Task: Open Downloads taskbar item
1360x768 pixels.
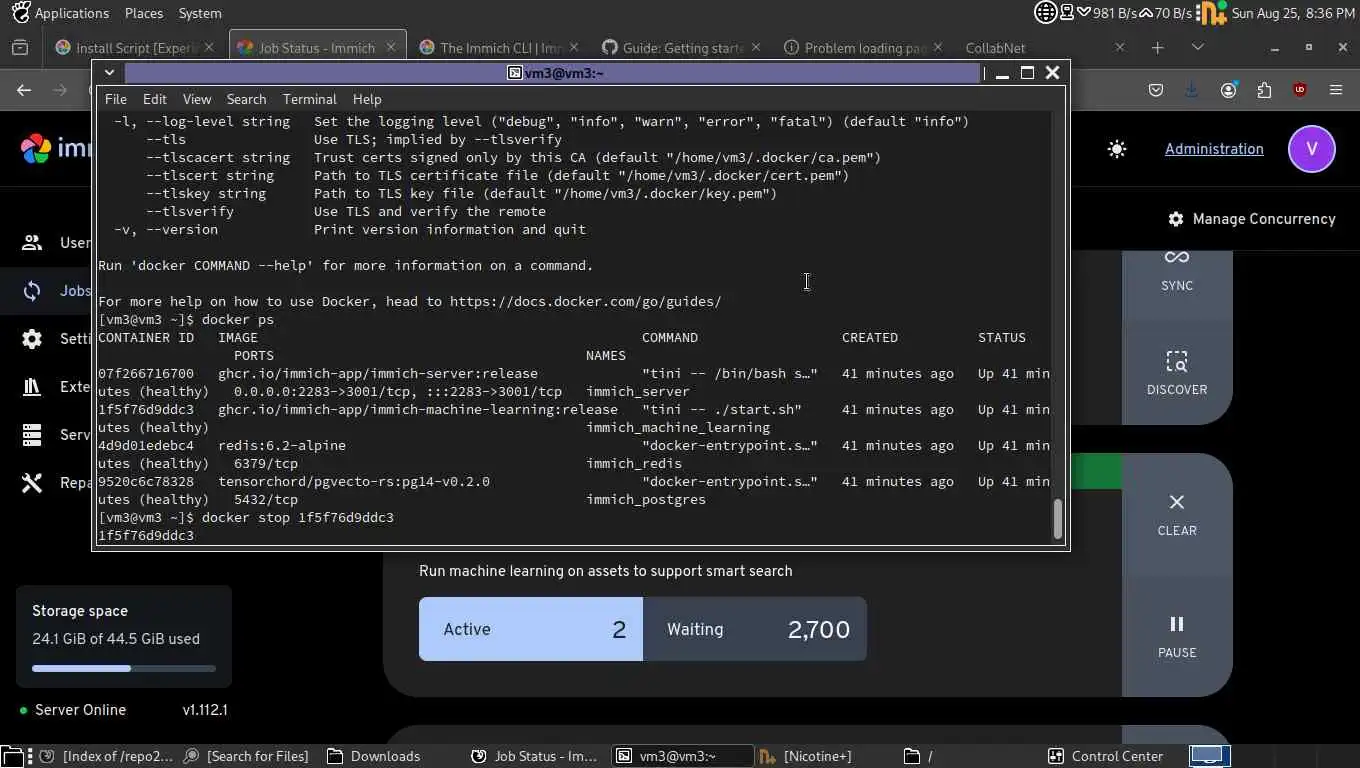Action: [374, 756]
